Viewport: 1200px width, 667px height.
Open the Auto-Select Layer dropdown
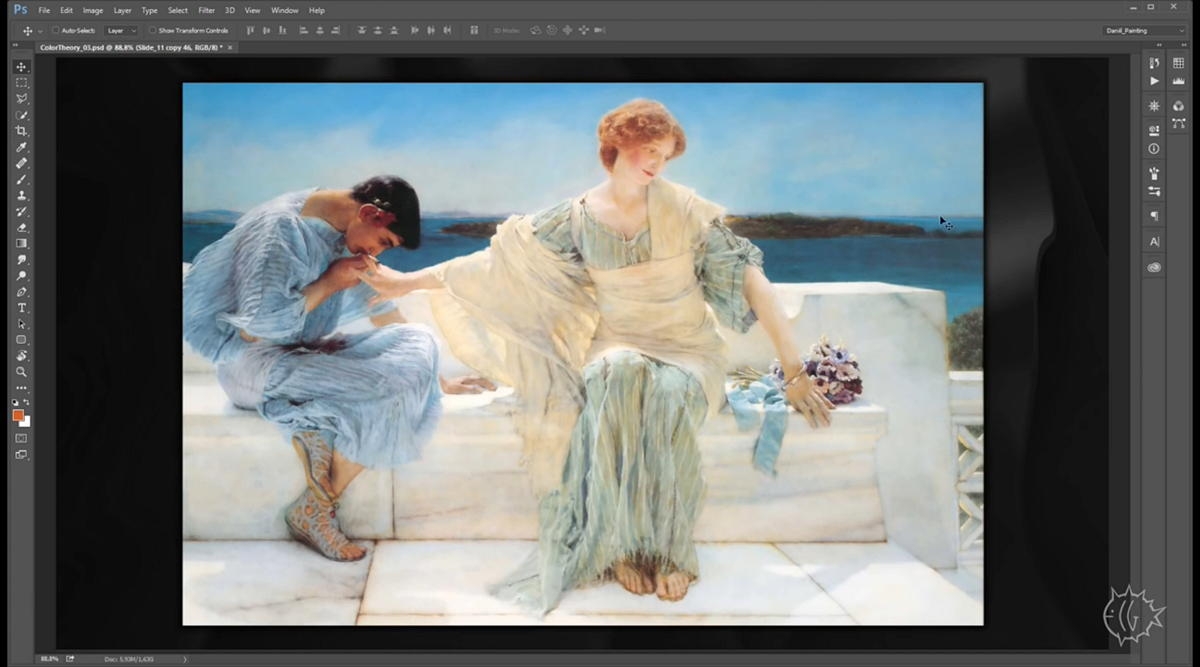[122, 30]
